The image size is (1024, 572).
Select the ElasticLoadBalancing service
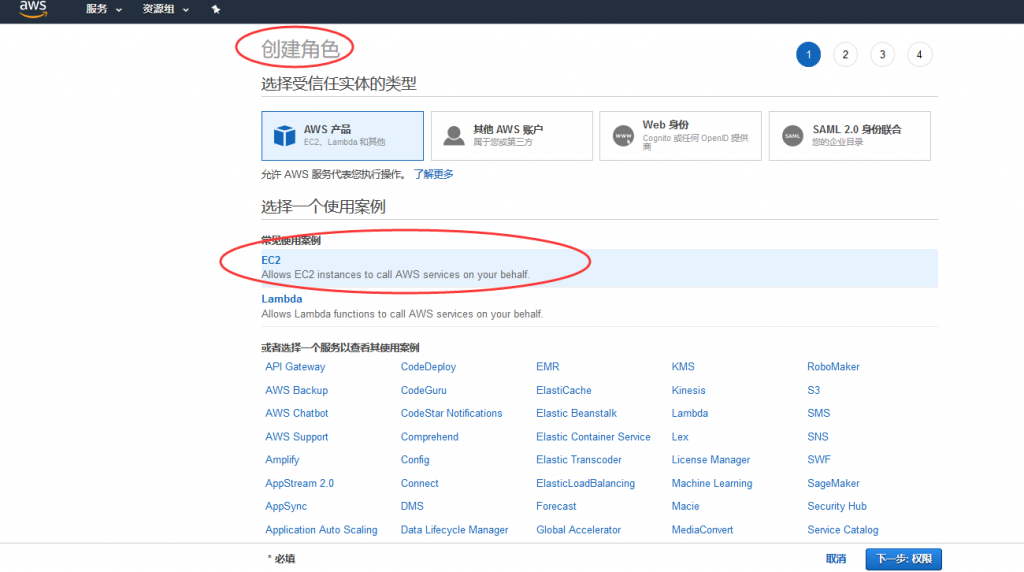point(586,483)
